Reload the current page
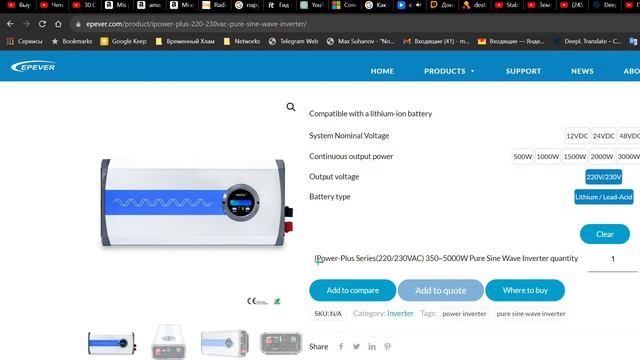This screenshot has height=360, width=640. tap(42, 24)
